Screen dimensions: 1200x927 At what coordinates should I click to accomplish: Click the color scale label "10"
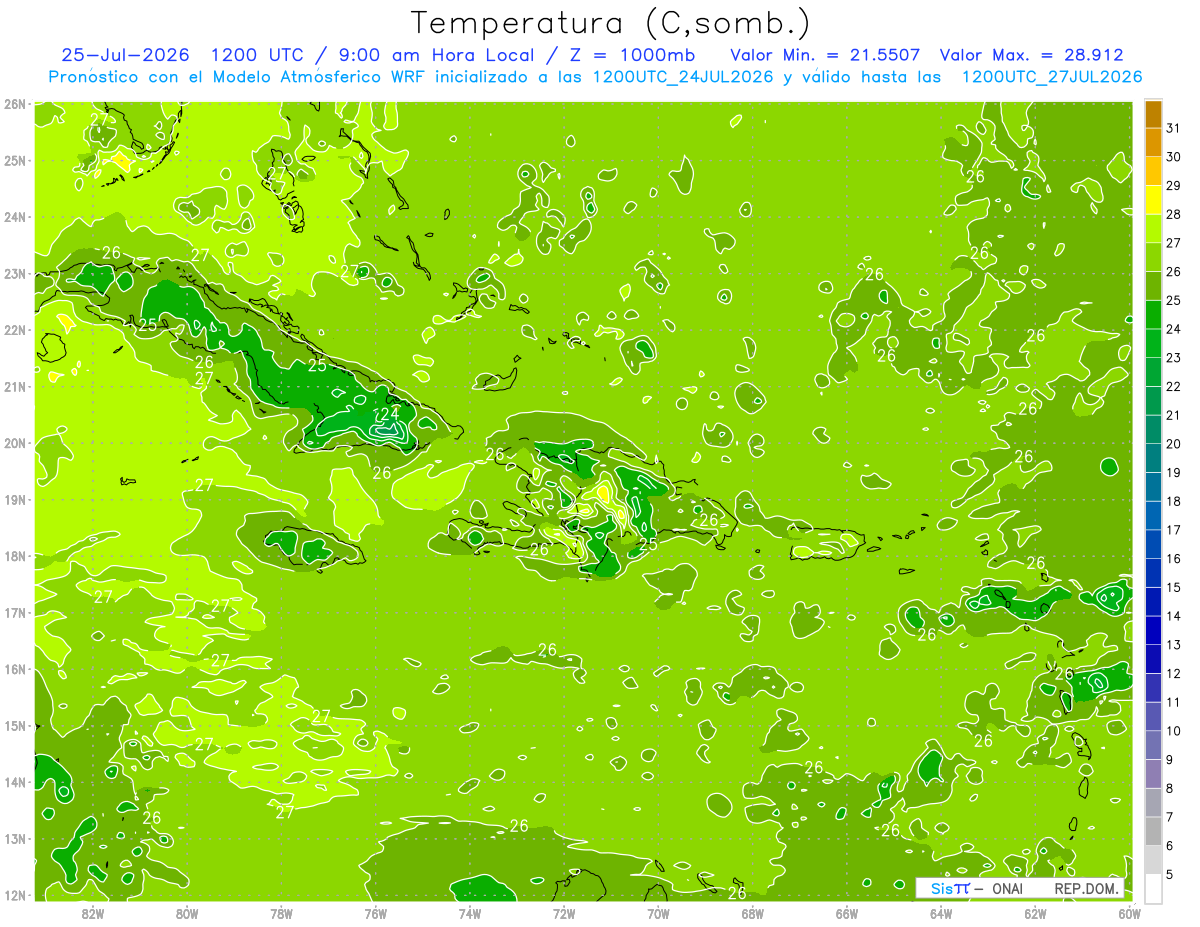point(1173,730)
